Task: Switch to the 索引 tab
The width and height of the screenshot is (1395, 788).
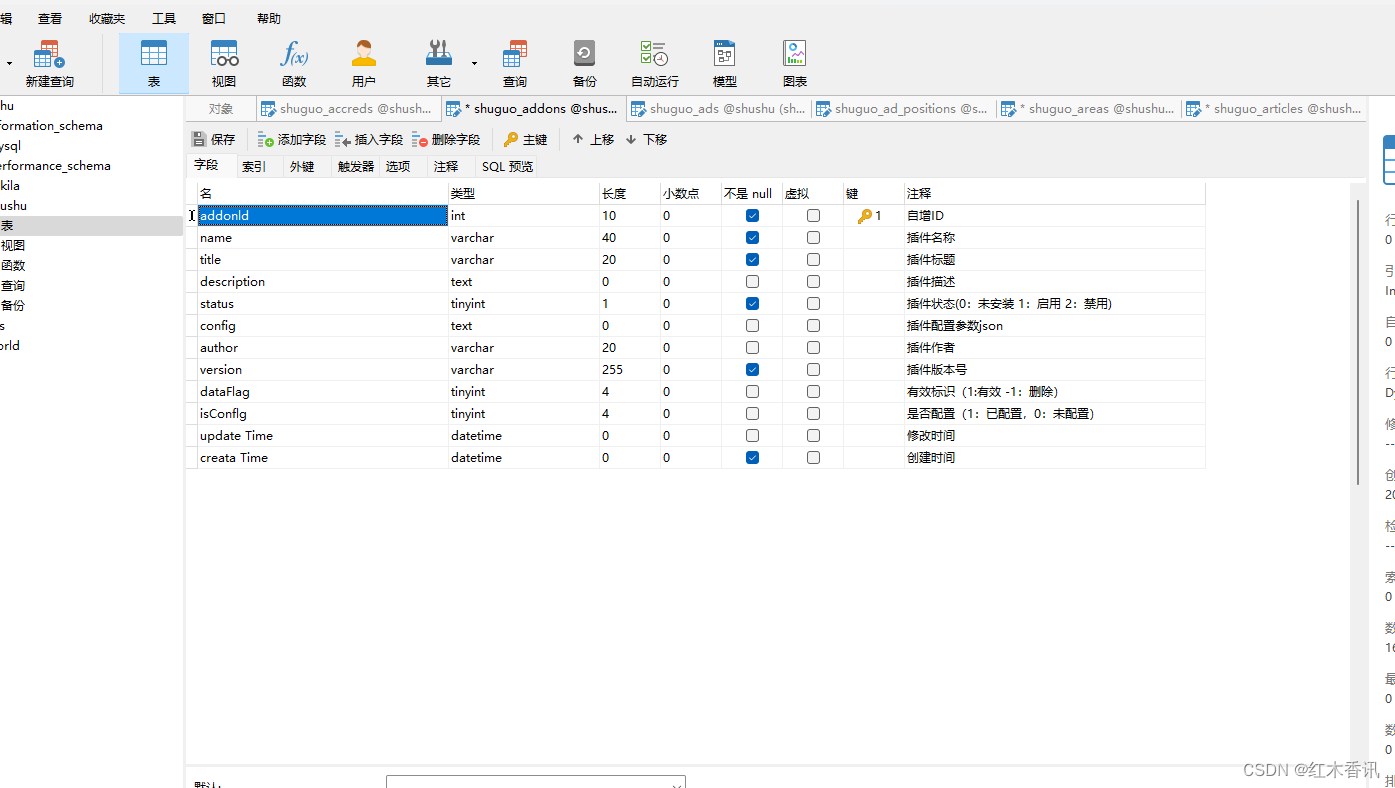Action: coord(254,166)
